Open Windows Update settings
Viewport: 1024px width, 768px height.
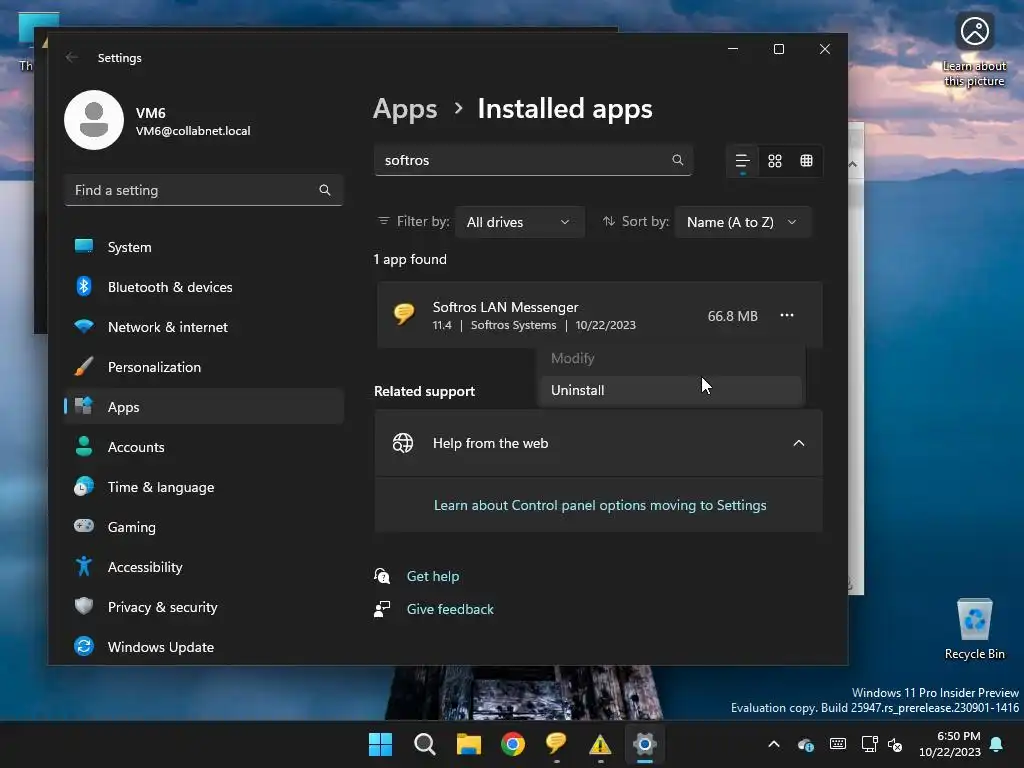tap(204, 647)
